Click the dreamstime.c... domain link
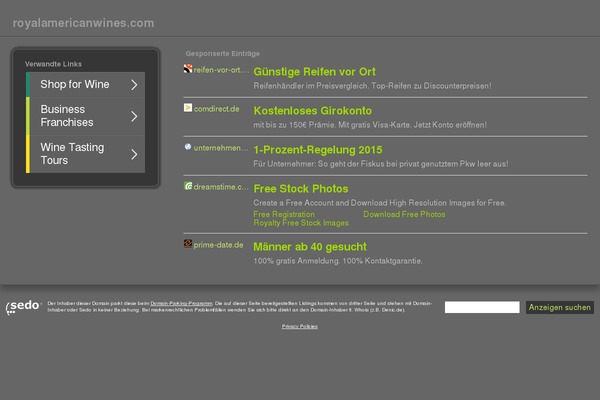600x400 pixels. point(221,187)
